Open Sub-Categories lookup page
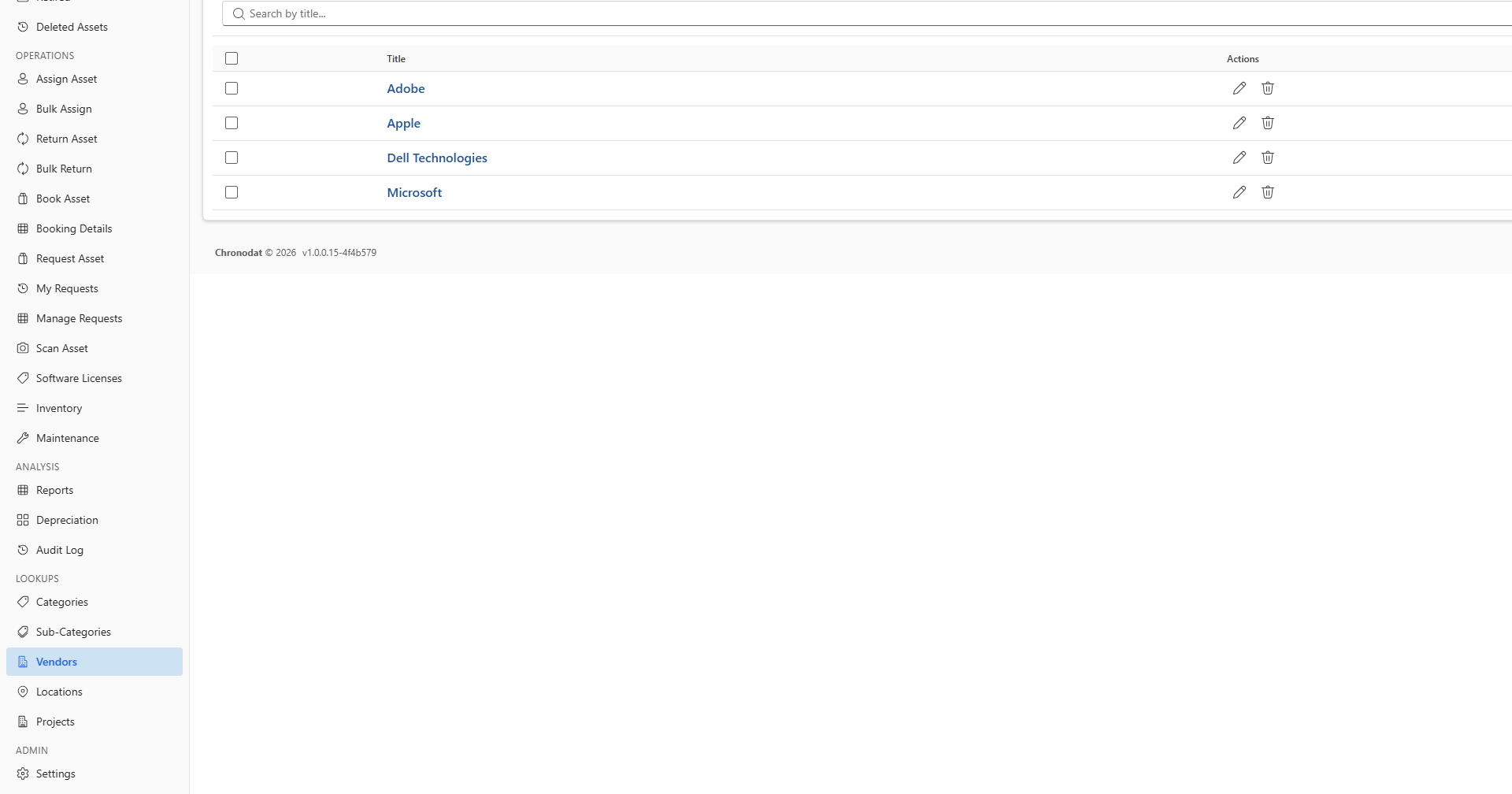1512x794 pixels. pyautogui.click(x=94, y=632)
